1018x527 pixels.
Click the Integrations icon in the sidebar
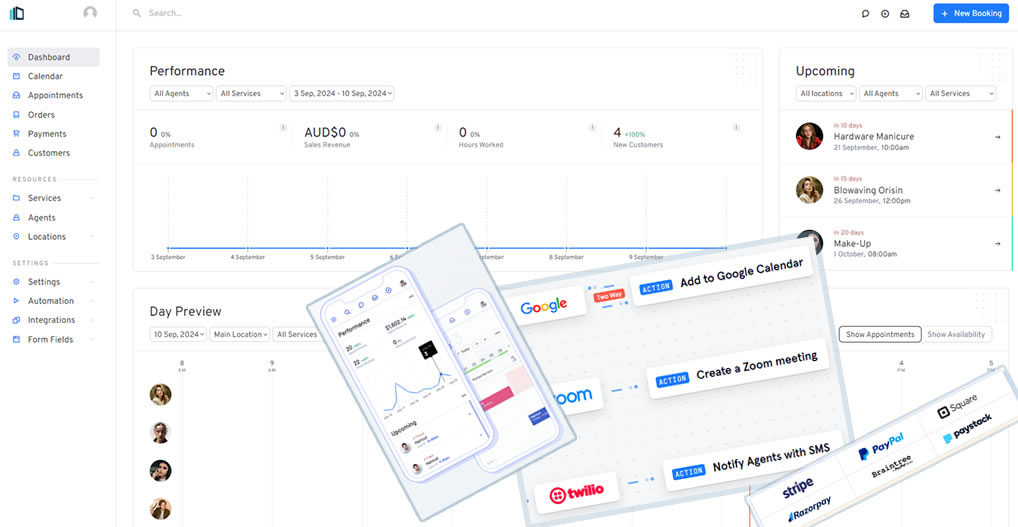(17, 320)
